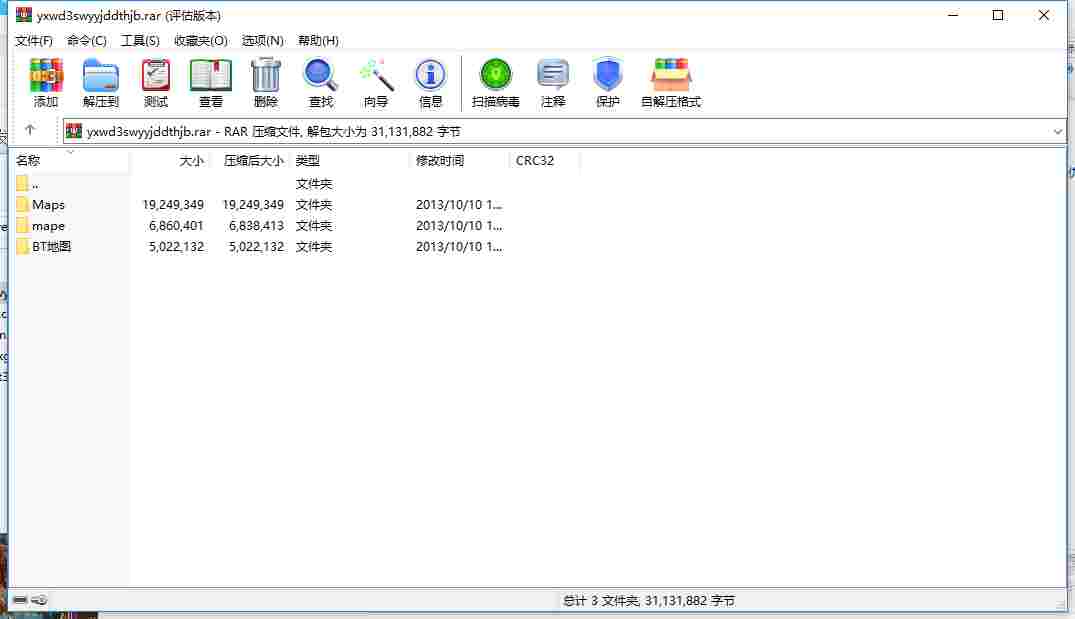The height and width of the screenshot is (619, 1075).
Task: Click the SFX (自解压格式) icon
Action: click(x=671, y=75)
